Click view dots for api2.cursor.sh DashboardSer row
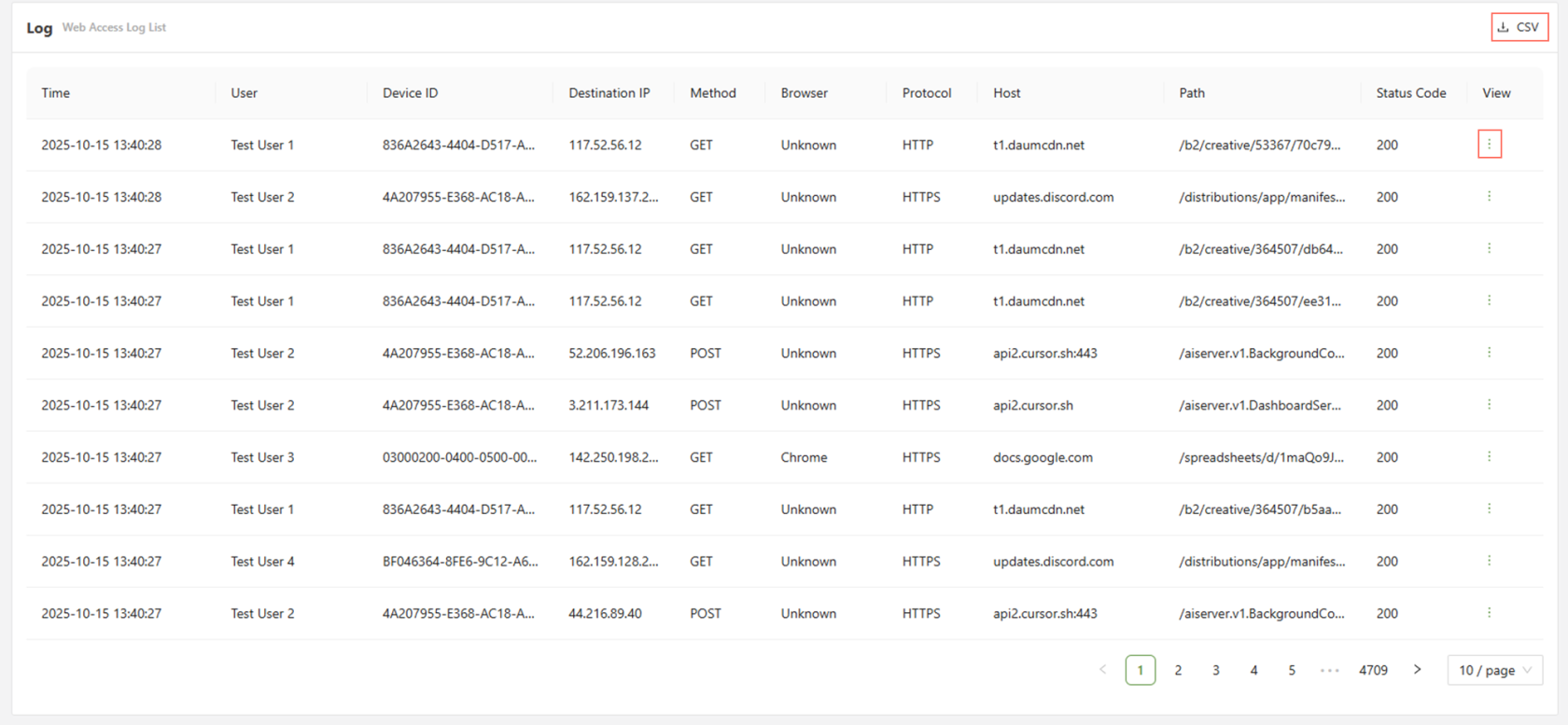1568x725 pixels. [x=1489, y=405]
